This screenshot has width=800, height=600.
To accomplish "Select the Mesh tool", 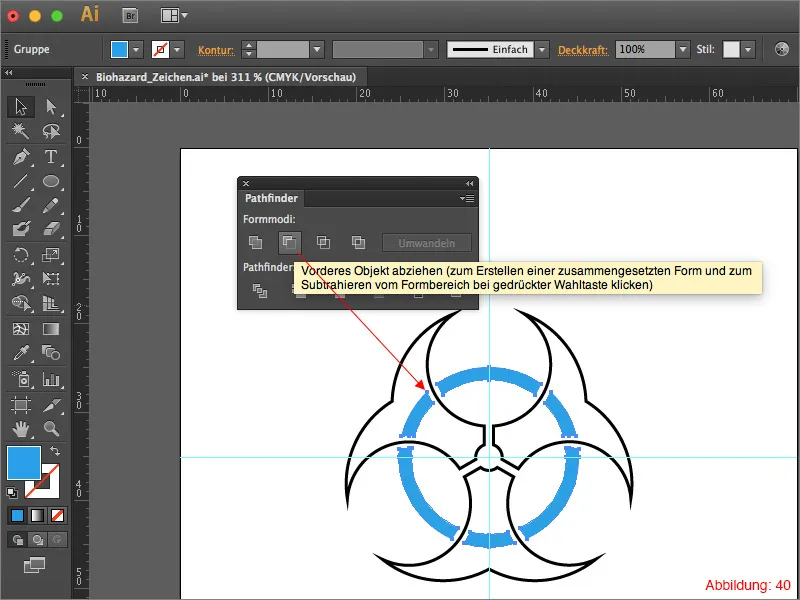I will coord(21,329).
